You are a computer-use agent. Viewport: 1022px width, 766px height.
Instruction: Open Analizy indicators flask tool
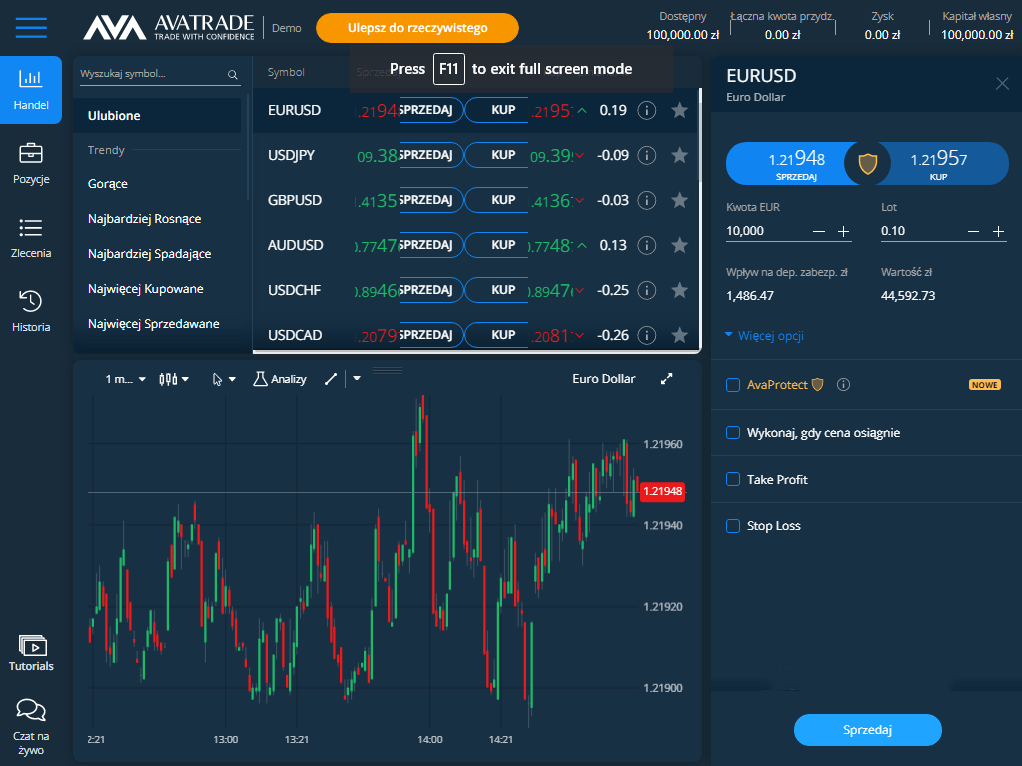click(280, 379)
